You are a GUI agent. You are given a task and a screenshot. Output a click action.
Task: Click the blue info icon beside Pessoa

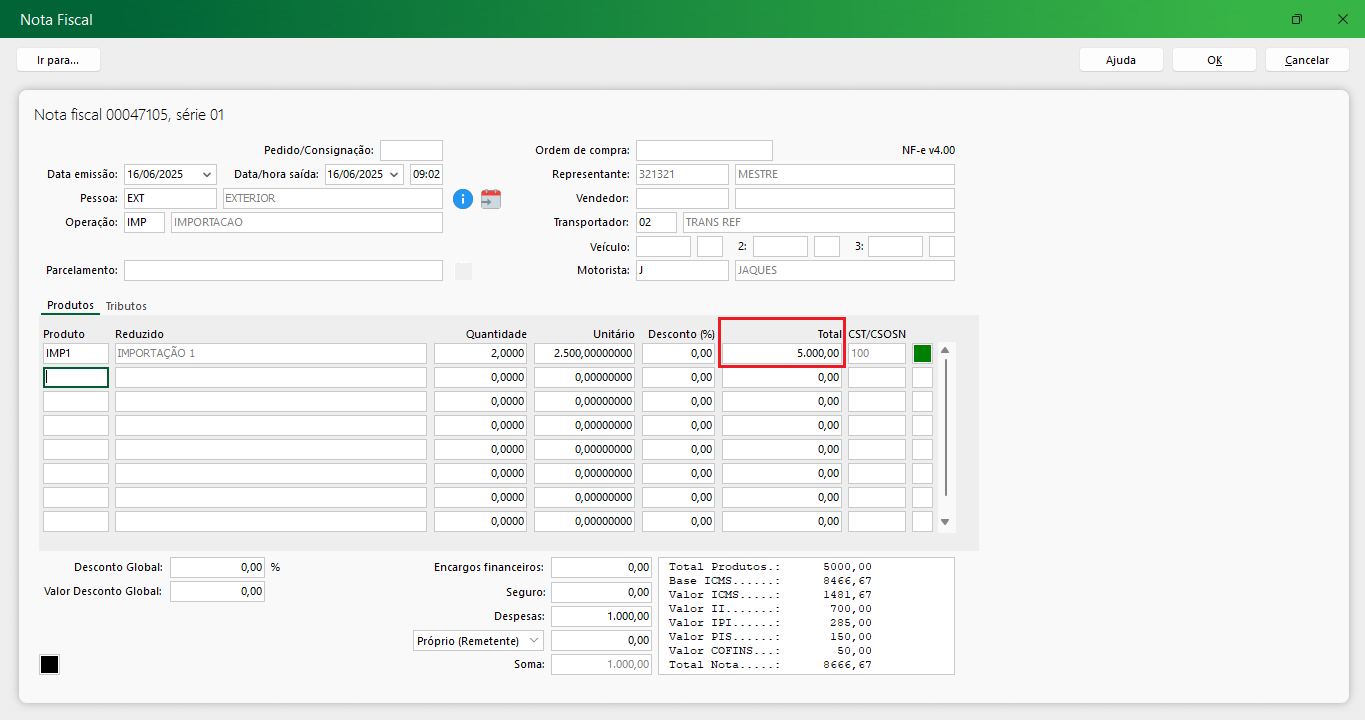pyautogui.click(x=462, y=198)
